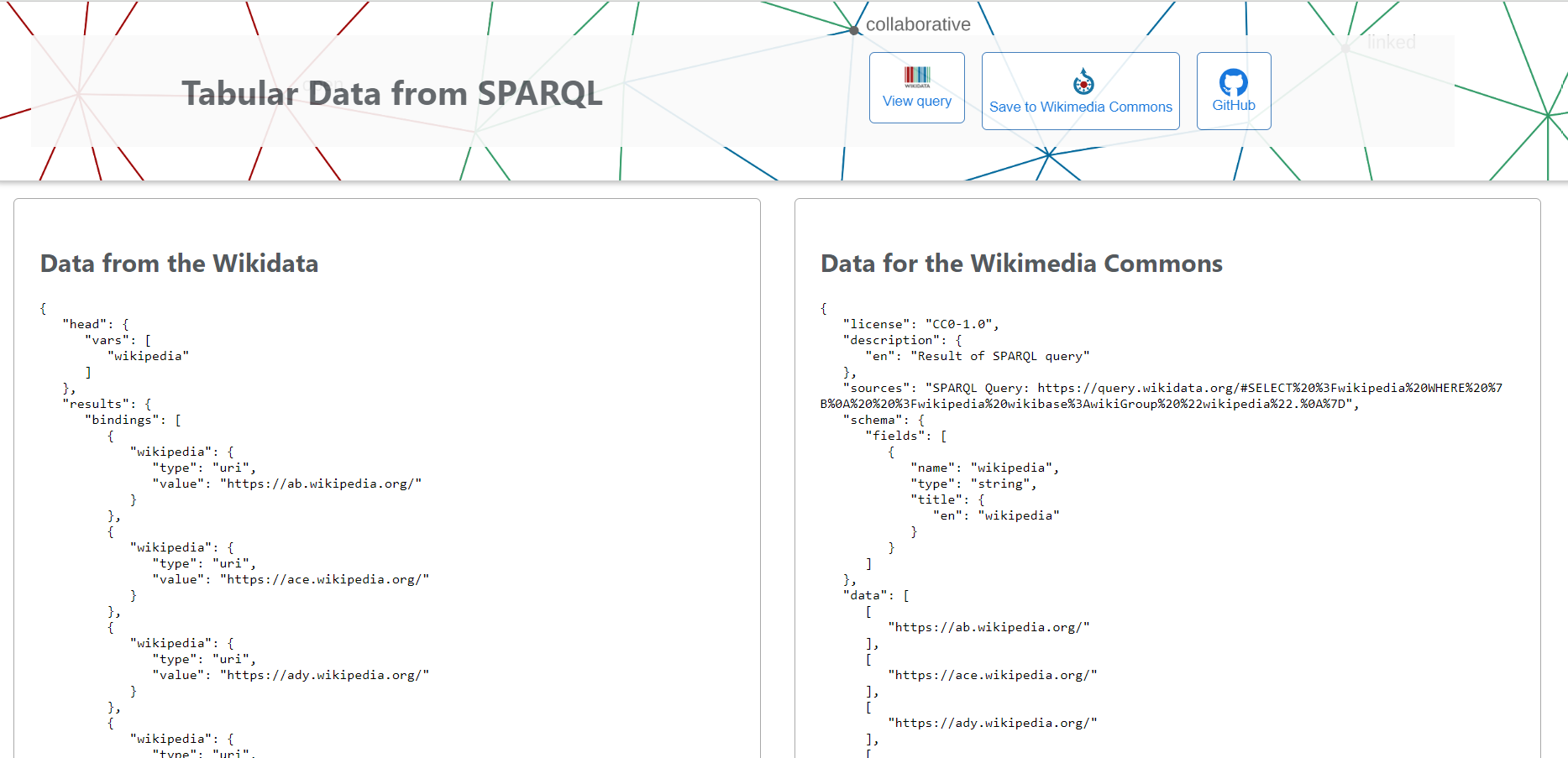Open the View query link
The height and width of the screenshot is (758, 1568).
point(917,101)
